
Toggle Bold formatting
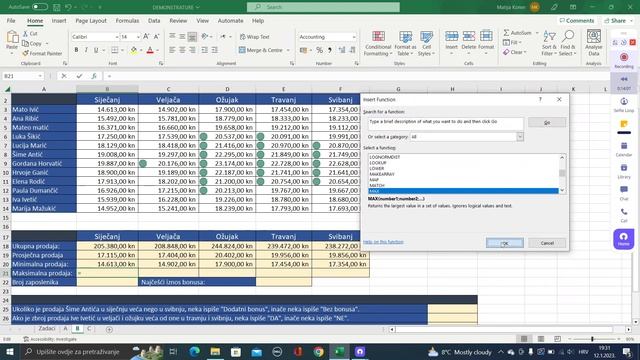[76, 50]
